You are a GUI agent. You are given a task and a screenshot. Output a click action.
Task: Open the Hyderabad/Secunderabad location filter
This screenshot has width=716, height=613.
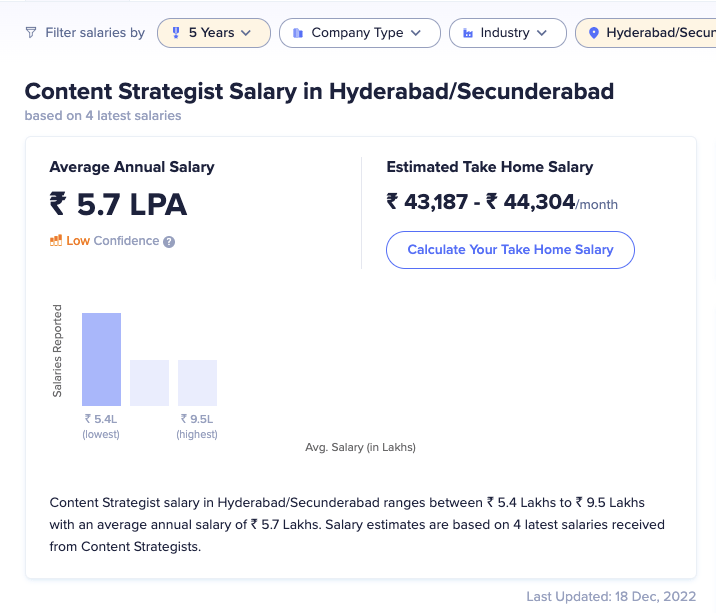(x=646, y=33)
